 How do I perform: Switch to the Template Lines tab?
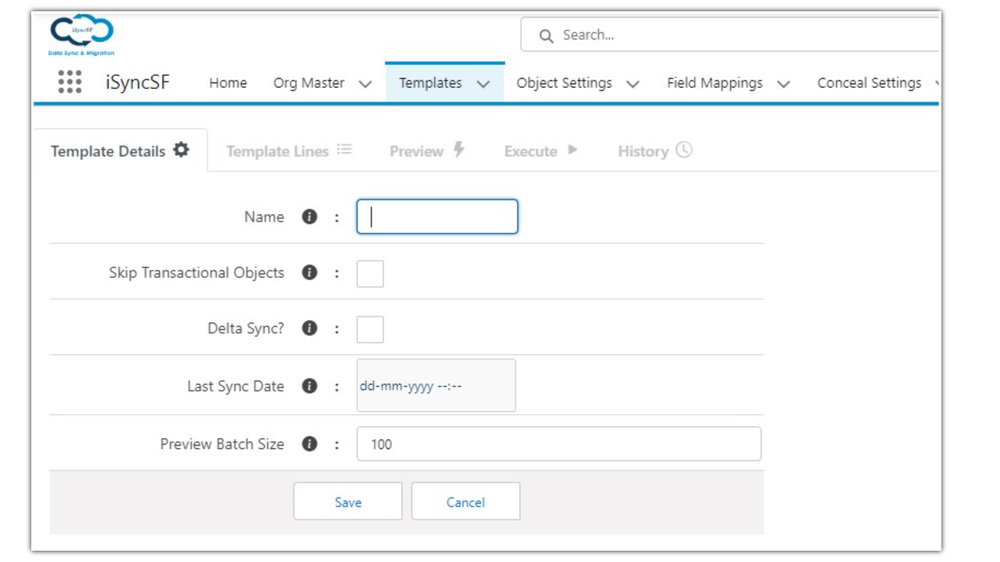[x=288, y=151]
